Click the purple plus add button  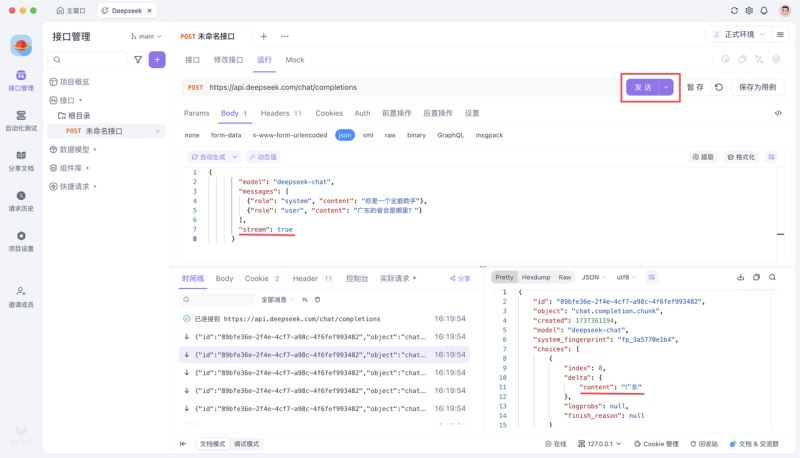(x=157, y=60)
